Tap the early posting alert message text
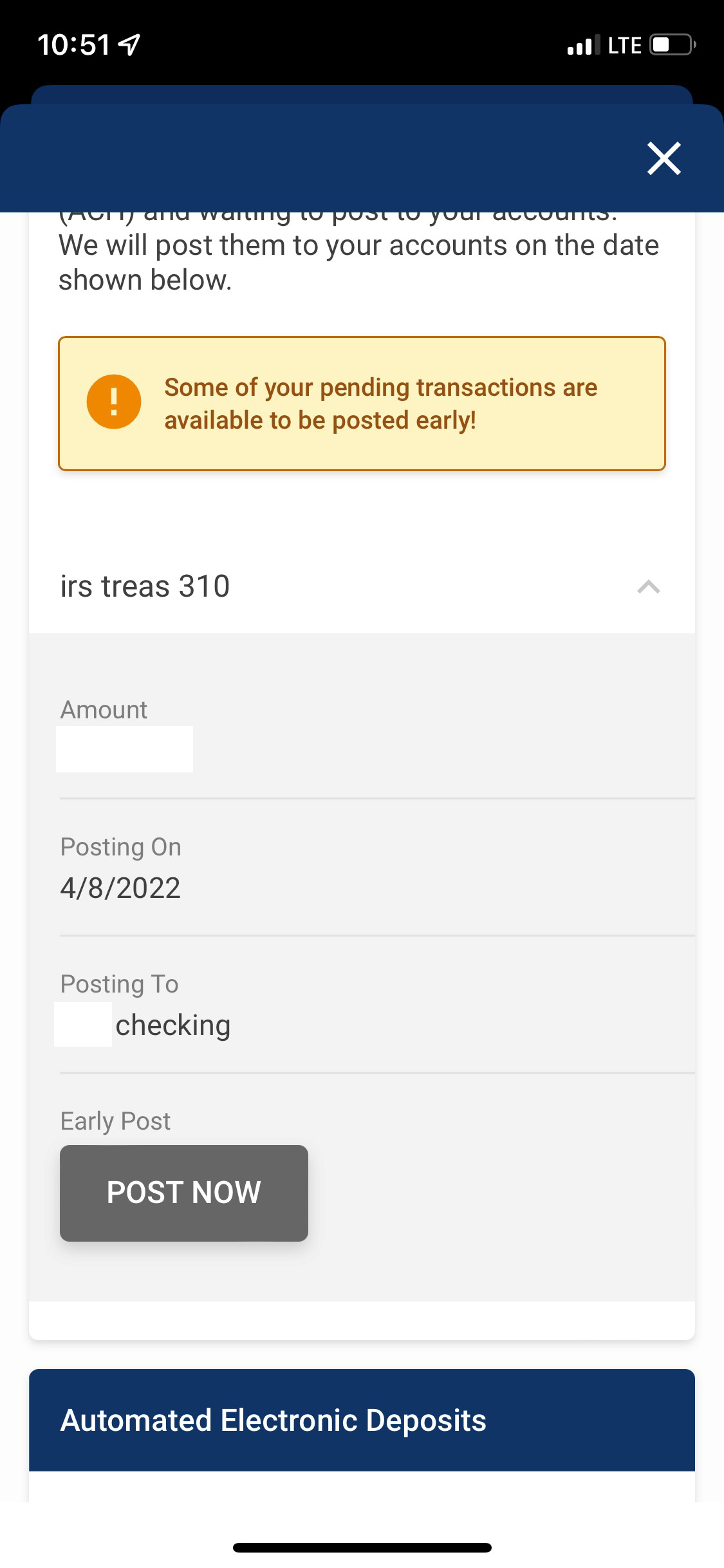 click(x=380, y=404)
